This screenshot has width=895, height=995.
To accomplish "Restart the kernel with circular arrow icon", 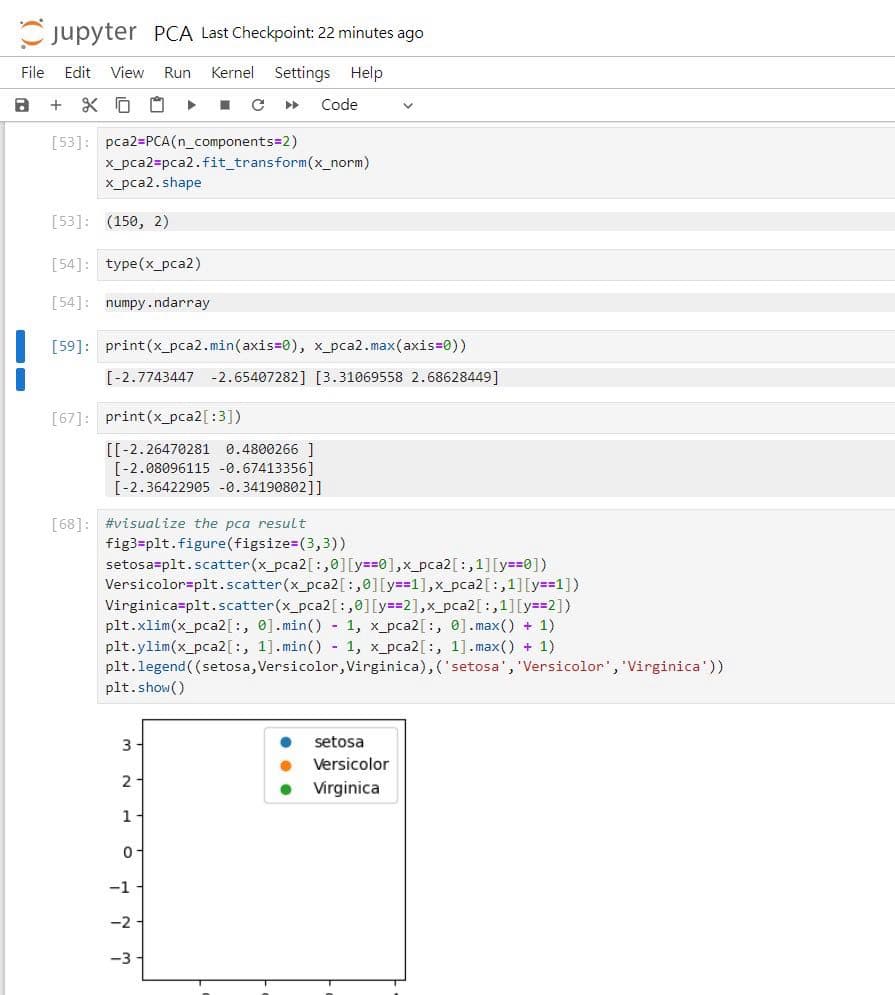I will [258, 105].
